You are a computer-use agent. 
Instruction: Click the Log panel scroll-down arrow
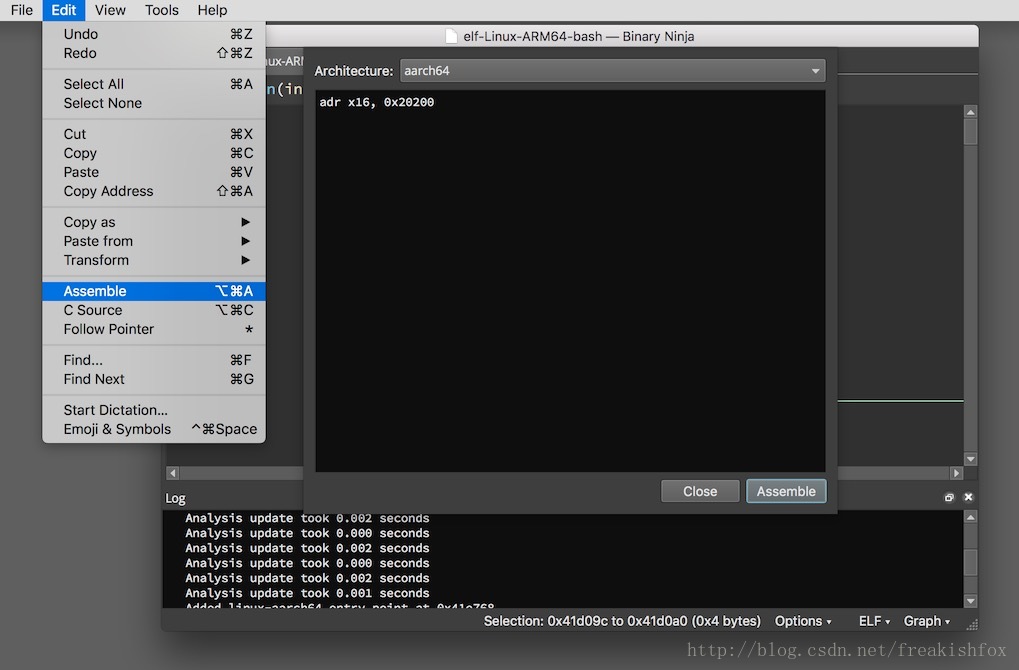[970, 601]
